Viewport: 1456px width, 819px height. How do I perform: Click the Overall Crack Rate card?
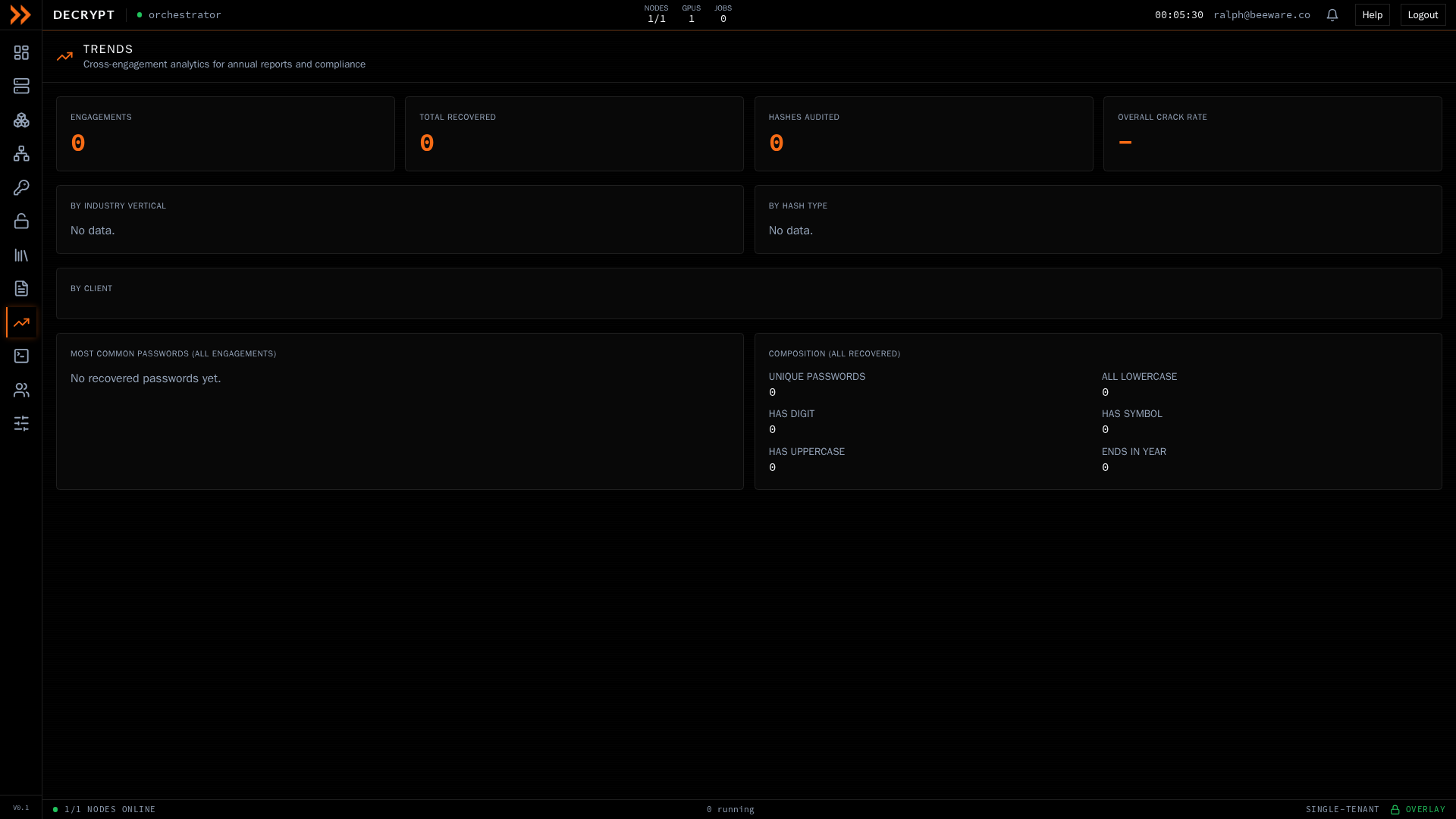click(x=1272, y=133)
